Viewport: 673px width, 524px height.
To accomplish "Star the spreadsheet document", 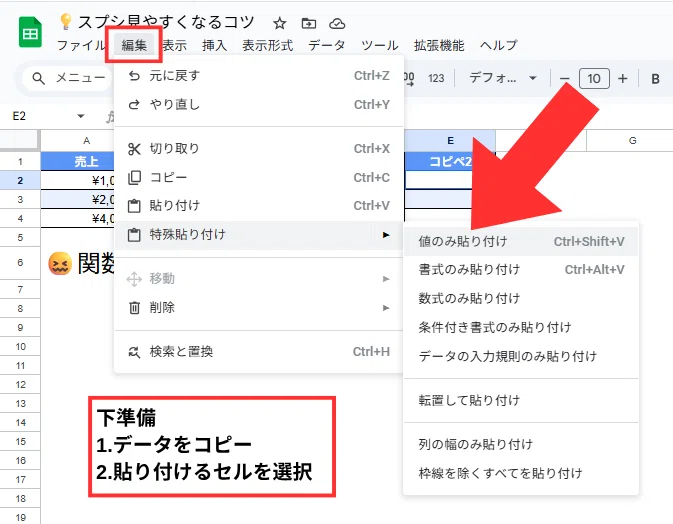I will [x=280, y=23].
